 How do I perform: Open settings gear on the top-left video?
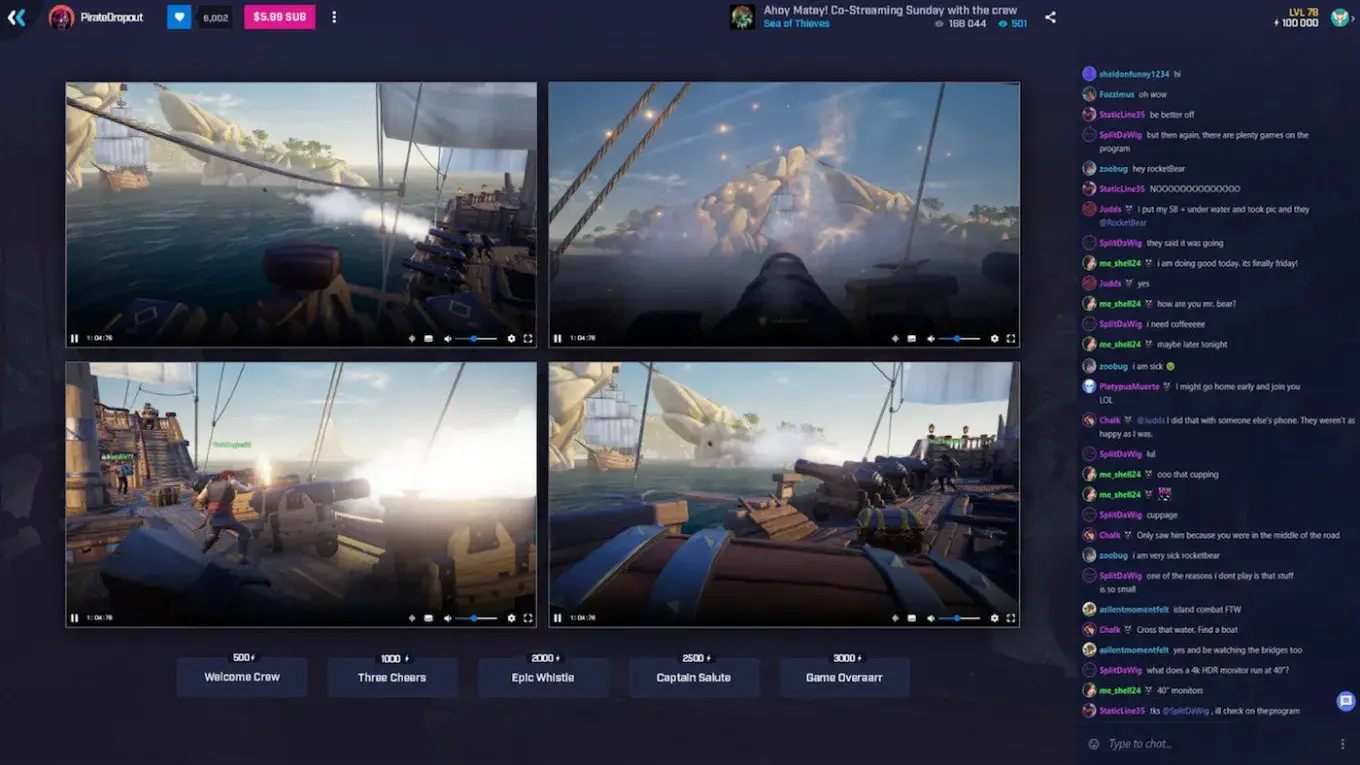511,338
